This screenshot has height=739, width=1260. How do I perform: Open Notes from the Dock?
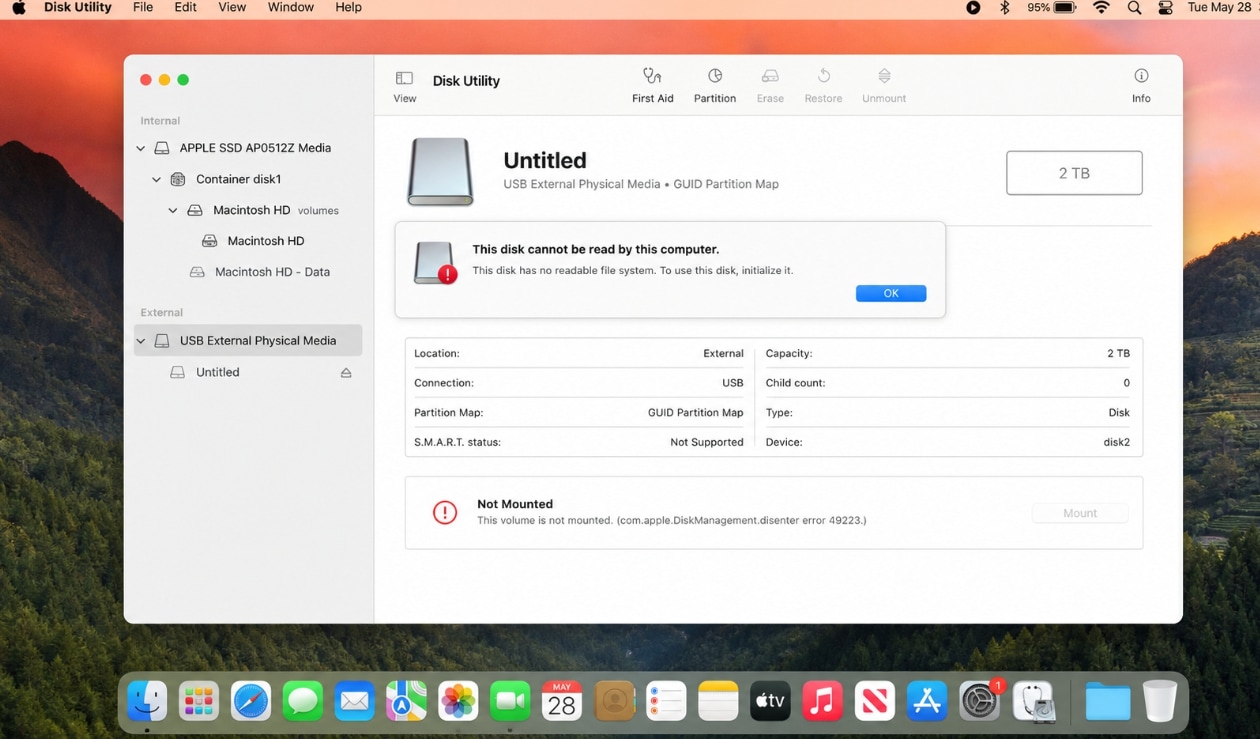tap(718, 701)
